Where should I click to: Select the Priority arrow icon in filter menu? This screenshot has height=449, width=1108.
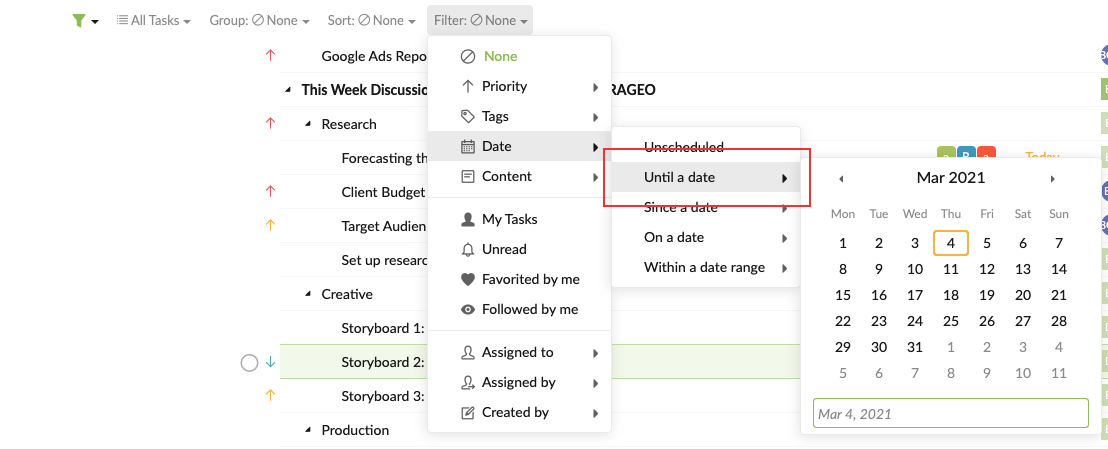pos(467,86)
